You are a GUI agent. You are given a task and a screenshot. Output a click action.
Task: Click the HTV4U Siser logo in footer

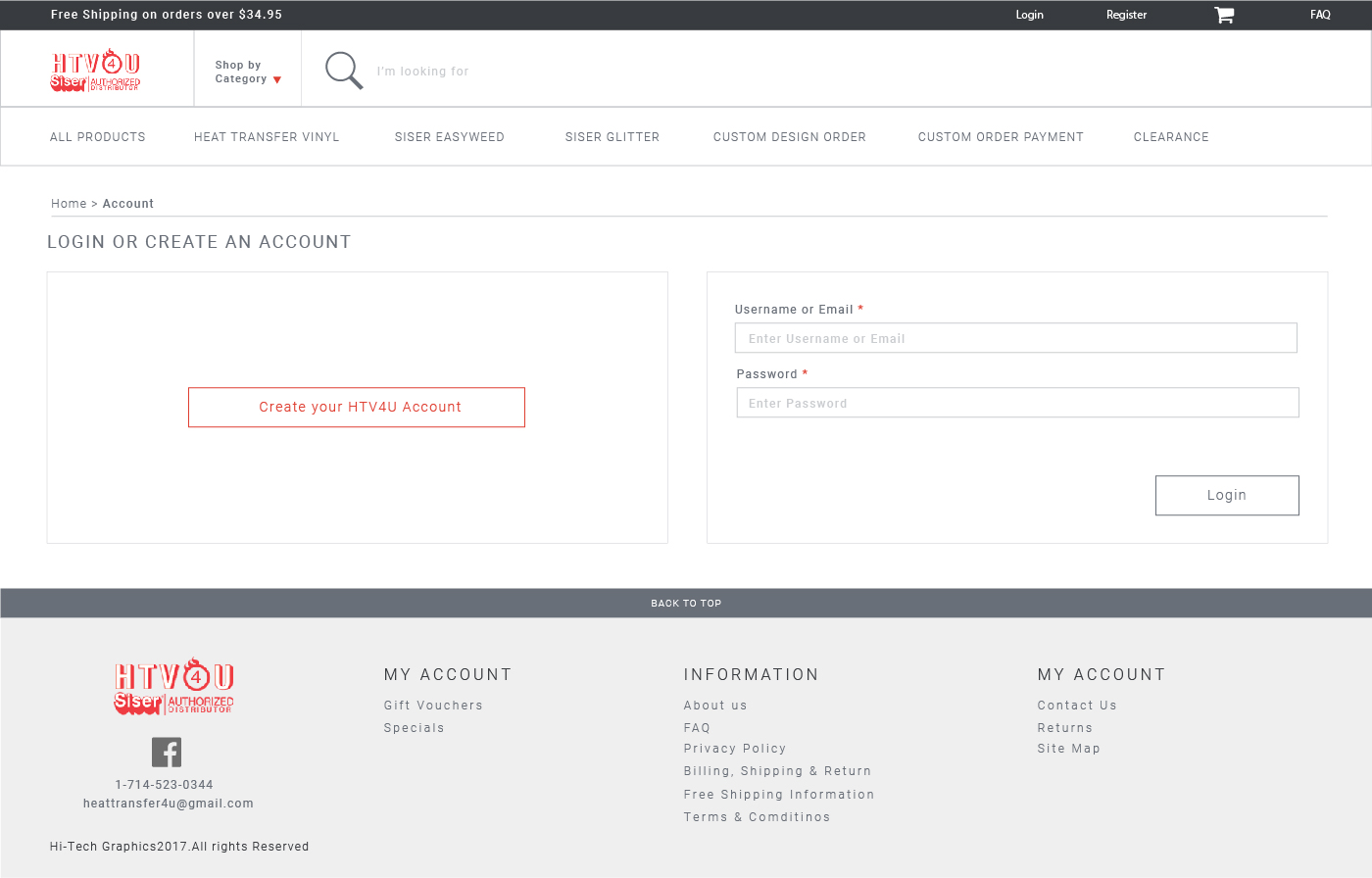[174, 686]
